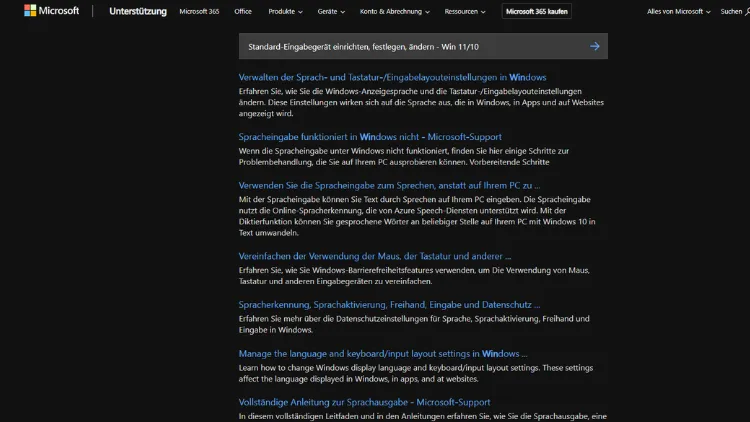Expand the Alles von Microsoft dropdown
Screen dimensions: 750x422
click(678, 11)
